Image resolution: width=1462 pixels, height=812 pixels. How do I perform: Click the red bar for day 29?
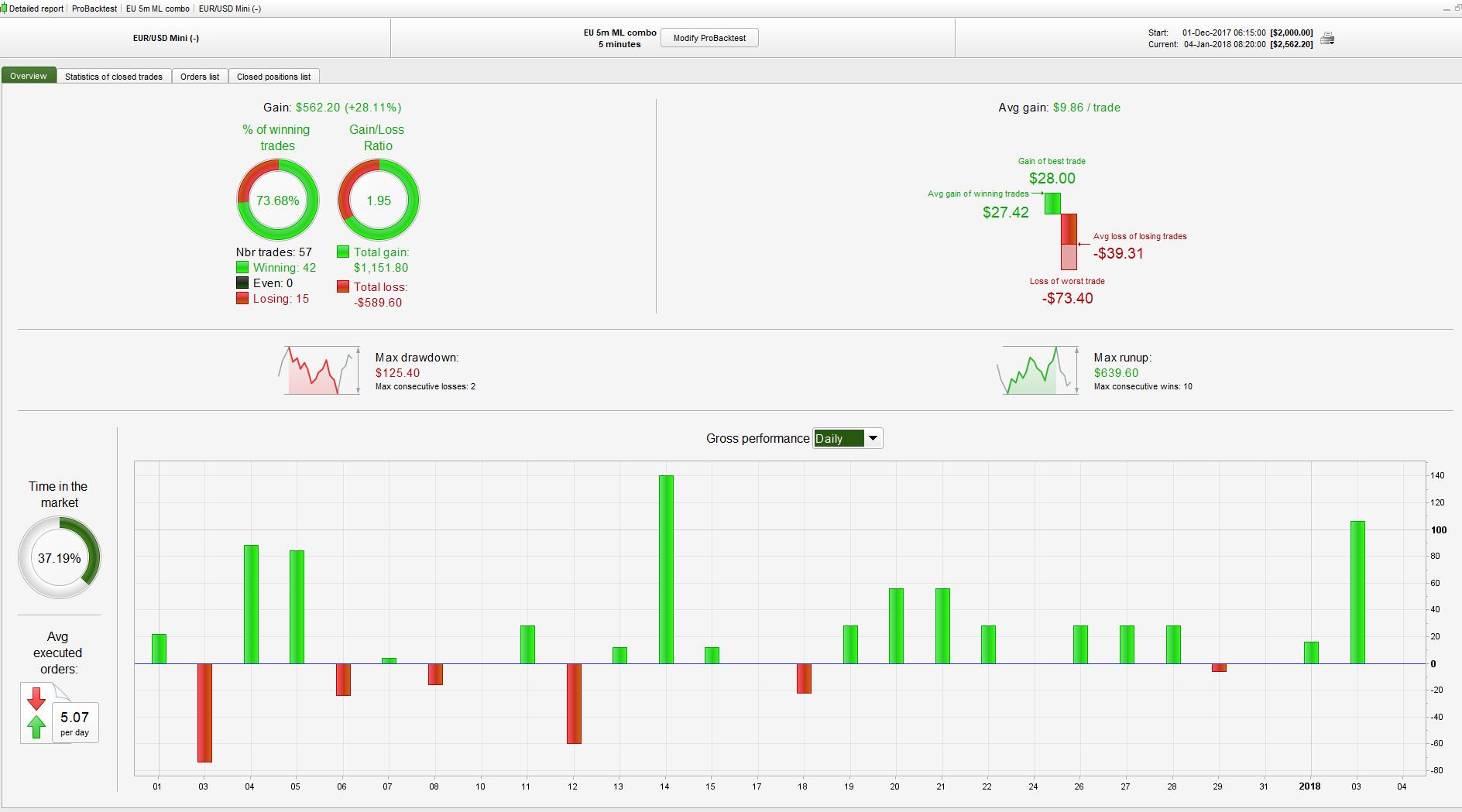[1219, 667]
